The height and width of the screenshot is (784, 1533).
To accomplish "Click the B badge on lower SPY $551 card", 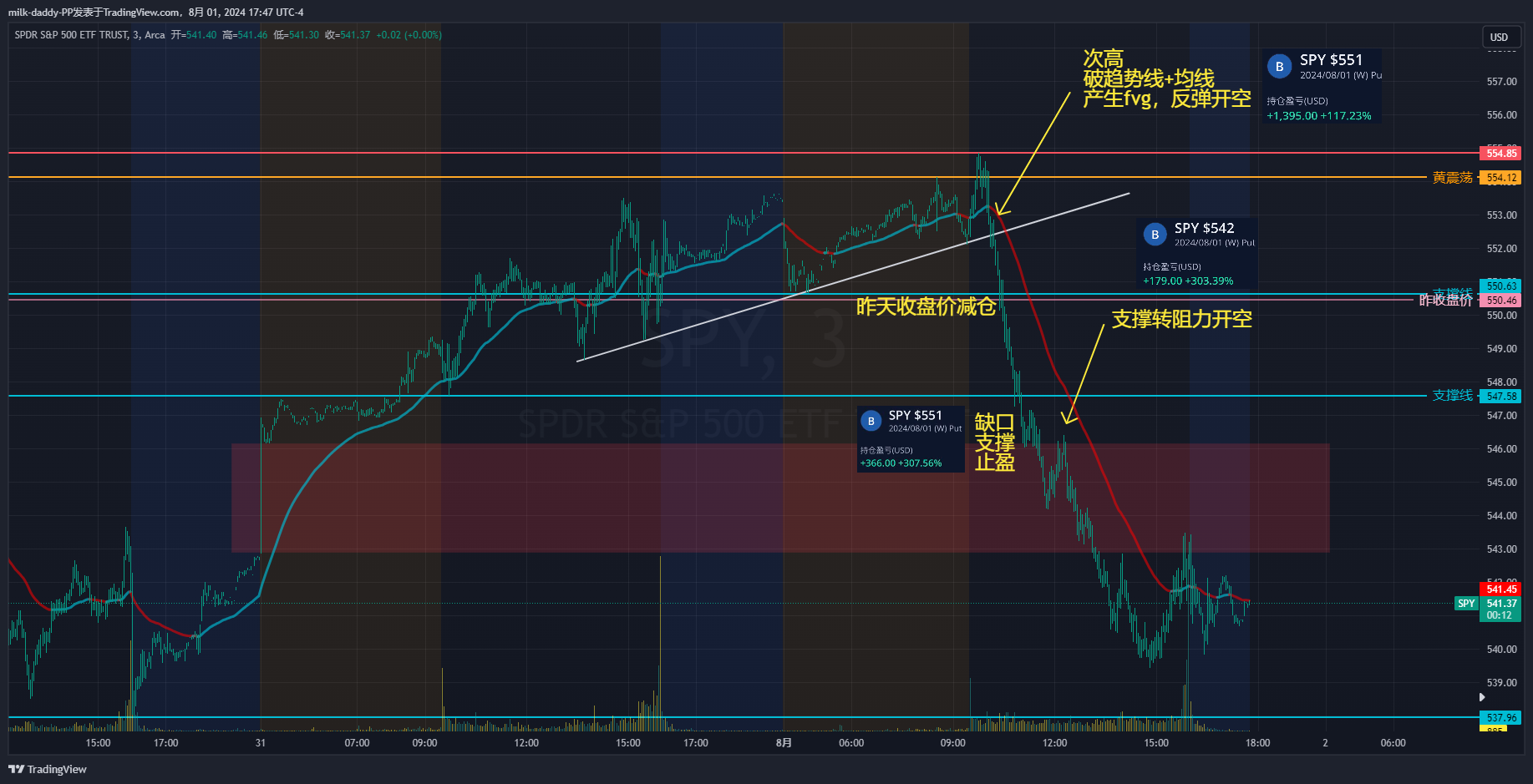I will [871, 421].
